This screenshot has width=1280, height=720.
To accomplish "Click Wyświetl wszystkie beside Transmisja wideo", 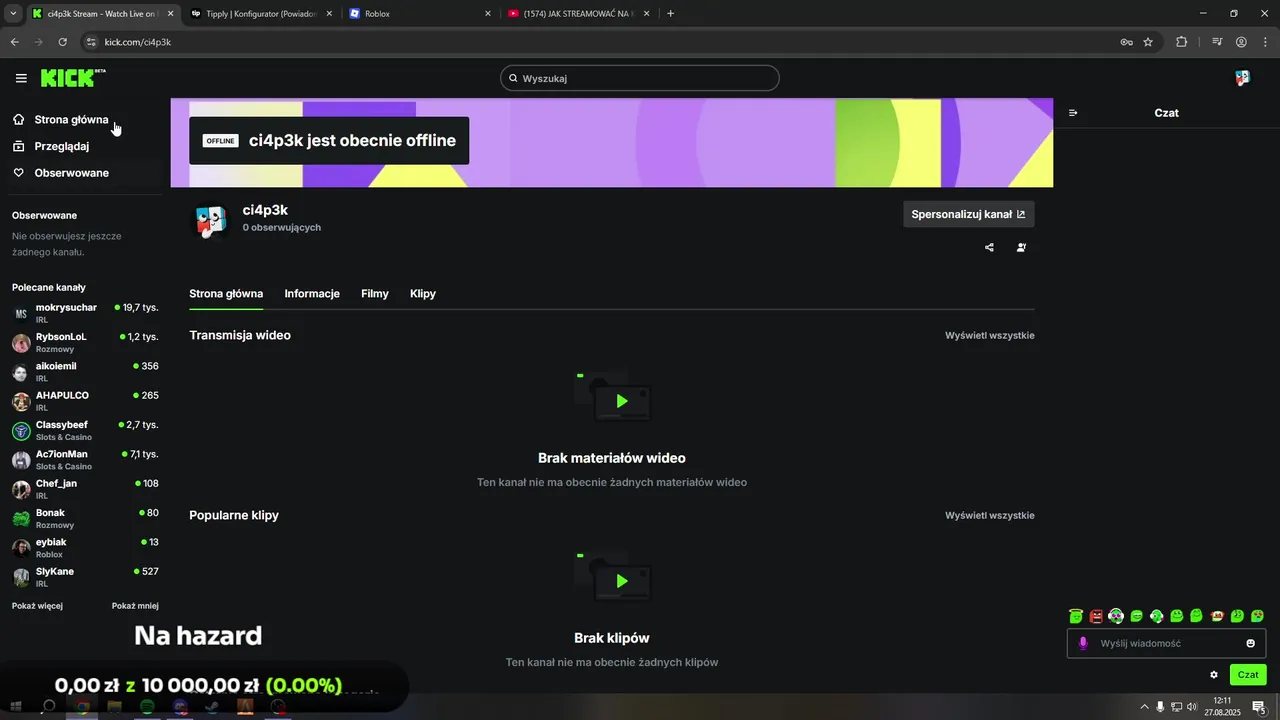I will pyautogui.click(x=990, y=335).
